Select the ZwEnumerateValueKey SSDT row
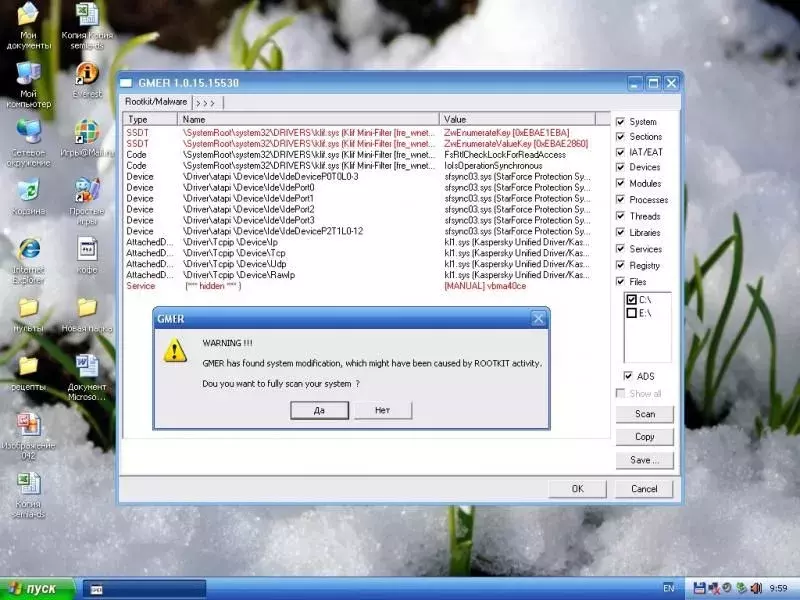800x600 pixels. pyautogui.click(x=358, y=144)
